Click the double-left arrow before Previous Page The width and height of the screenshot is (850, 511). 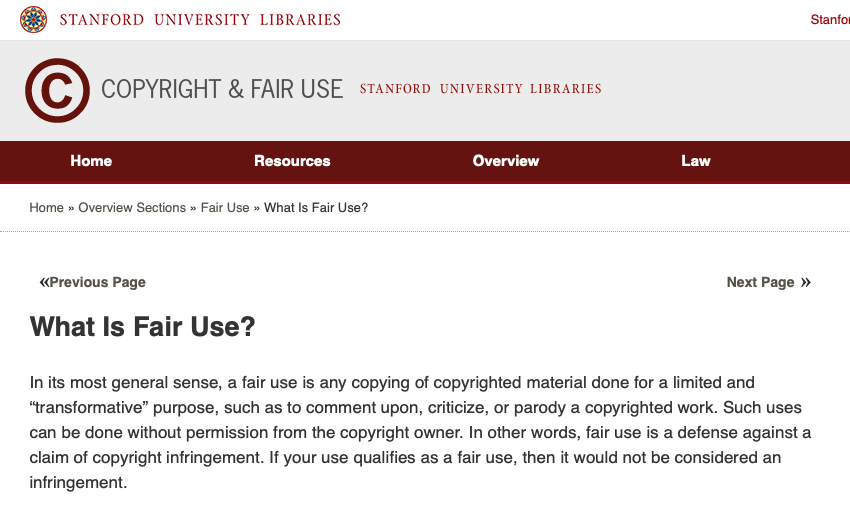click(43, 282)
